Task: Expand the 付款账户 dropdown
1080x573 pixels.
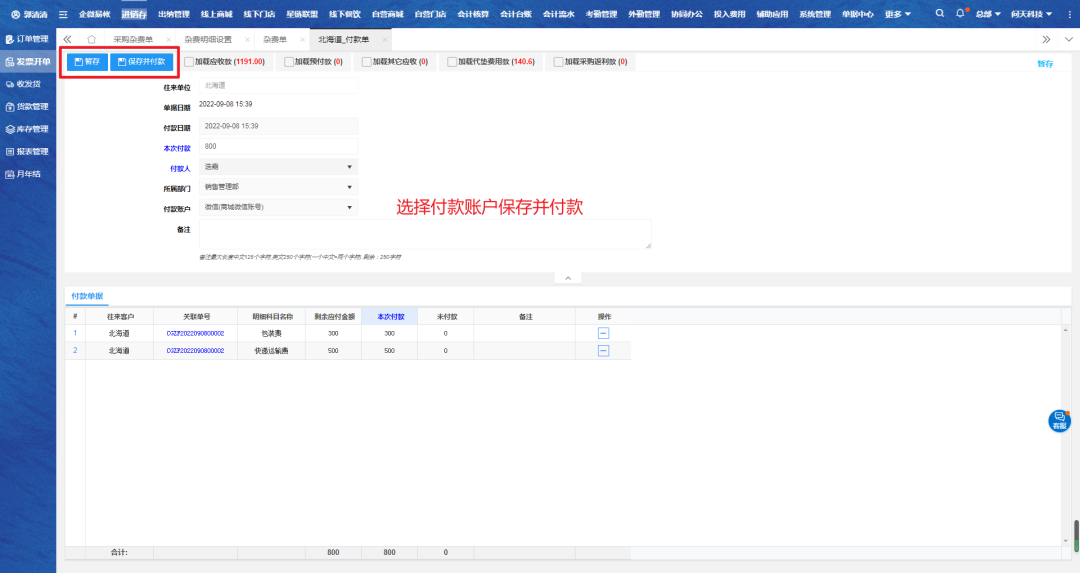Action: tap(279, 207)
